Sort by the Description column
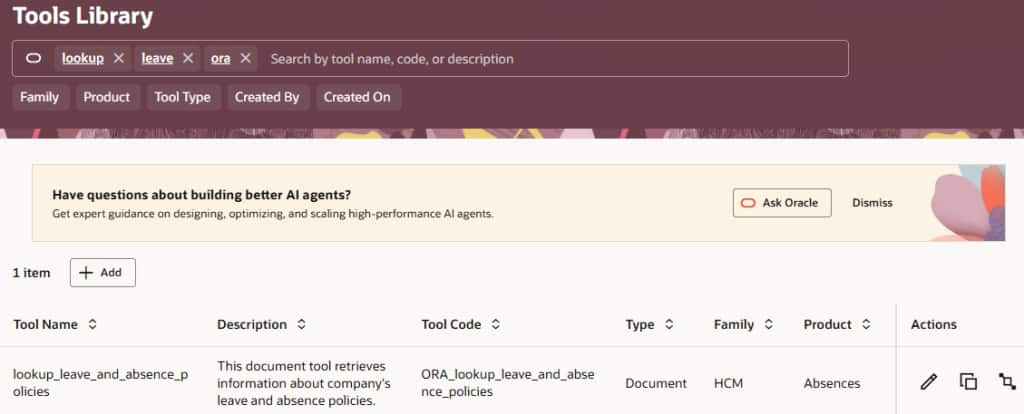1024x414 pixels. [301, 325]
